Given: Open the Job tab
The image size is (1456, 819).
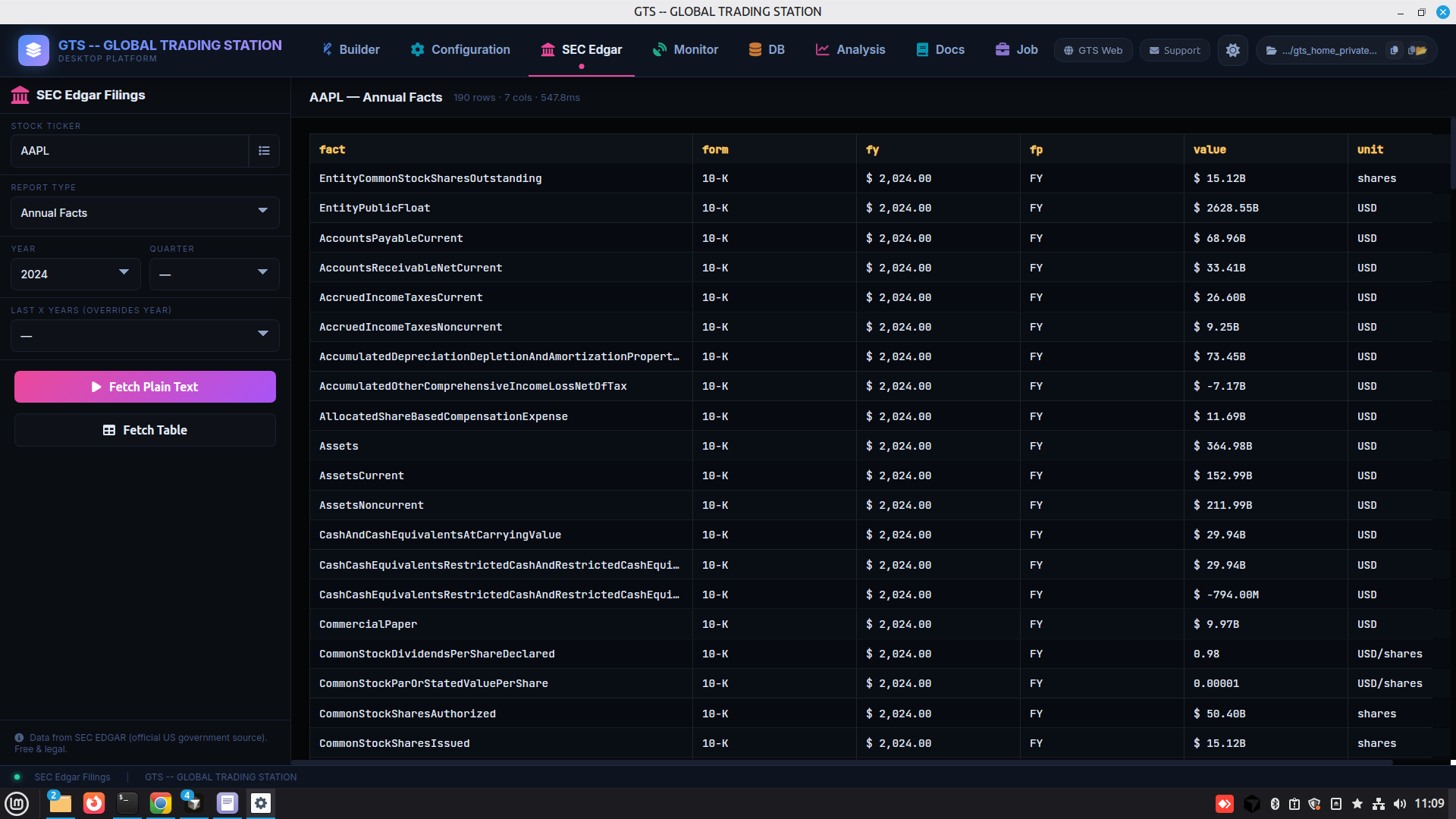Looking at the screenshot, I should [x=1016, y=50].
